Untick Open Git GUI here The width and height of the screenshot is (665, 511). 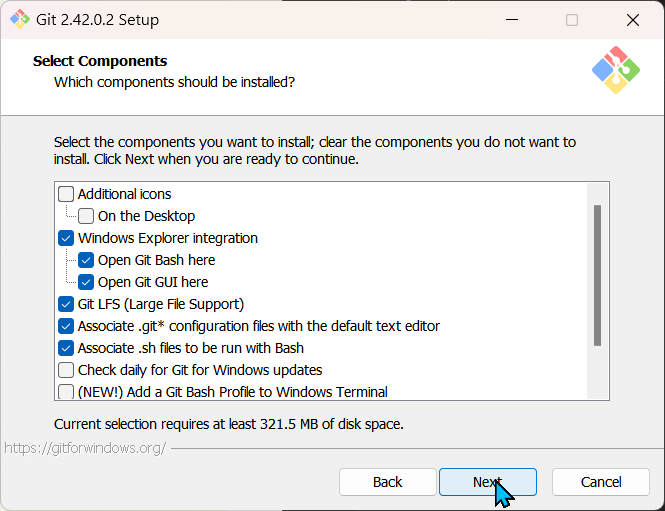point(86,282)
